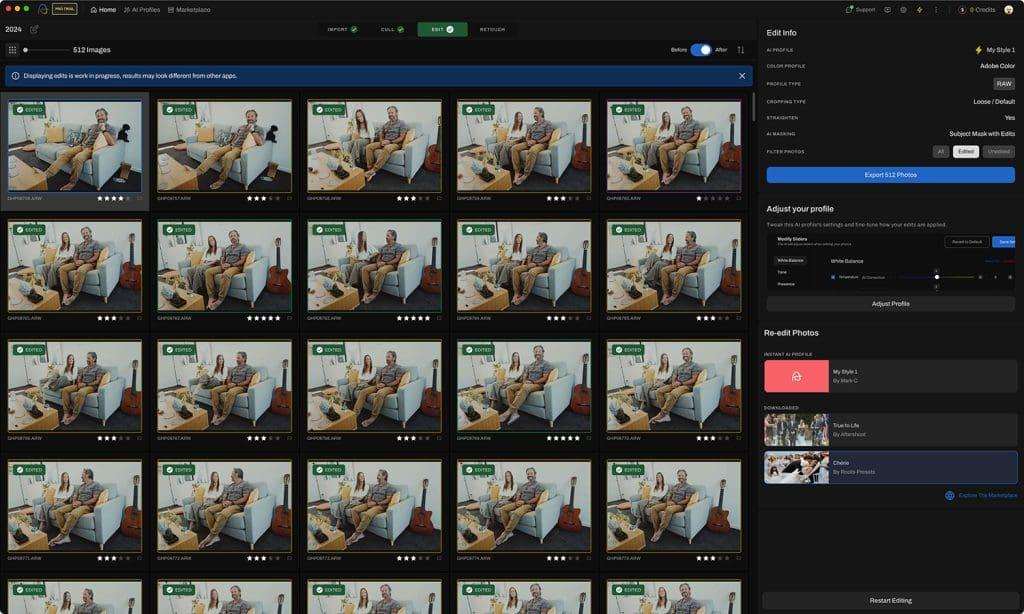Choose the My Style 1 instant AI profile
Image resolution: width=1024 pixels, height=614 pixels.
pos(890,376)
